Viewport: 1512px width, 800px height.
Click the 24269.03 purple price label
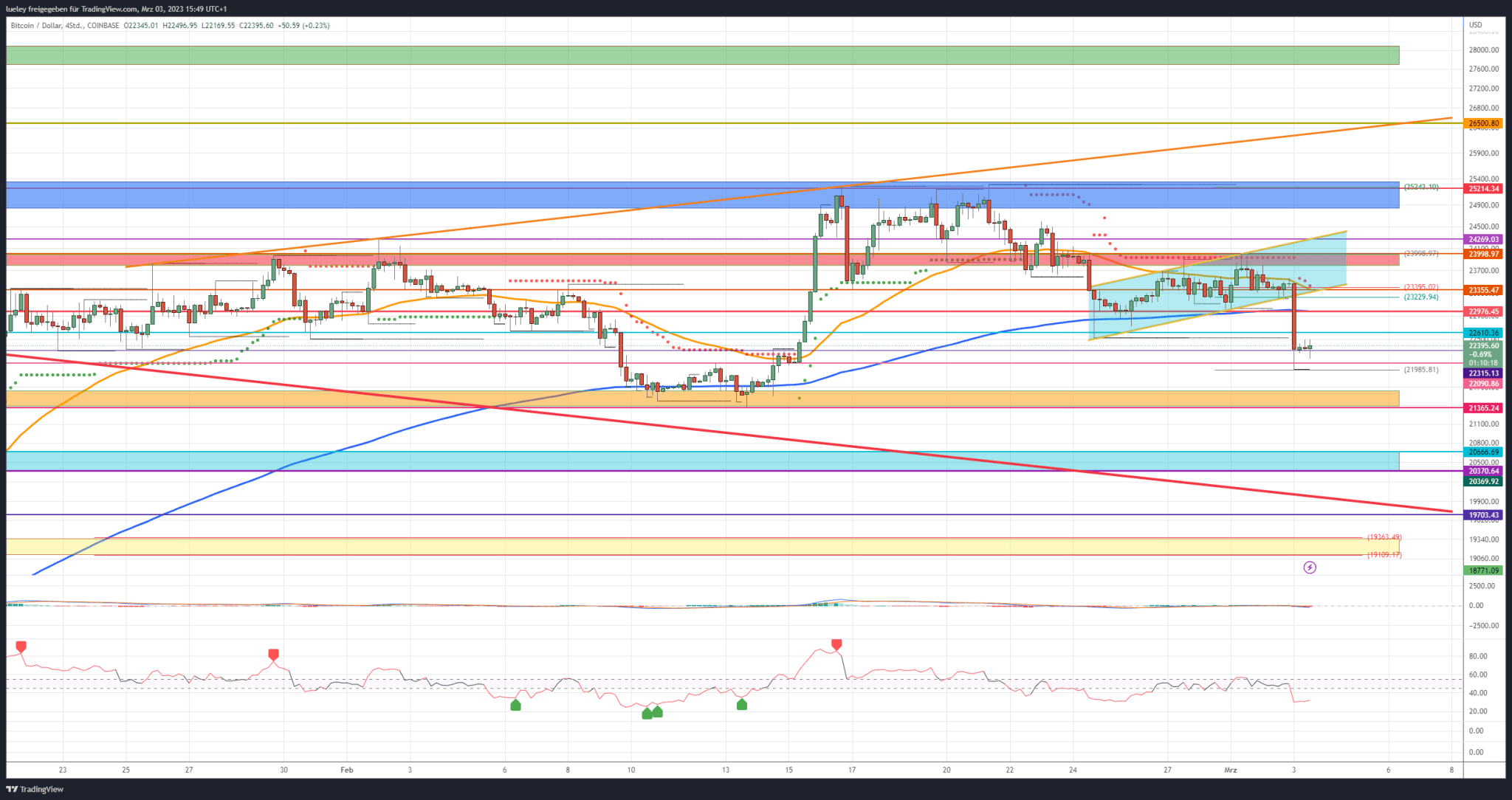click(1483, 239)
